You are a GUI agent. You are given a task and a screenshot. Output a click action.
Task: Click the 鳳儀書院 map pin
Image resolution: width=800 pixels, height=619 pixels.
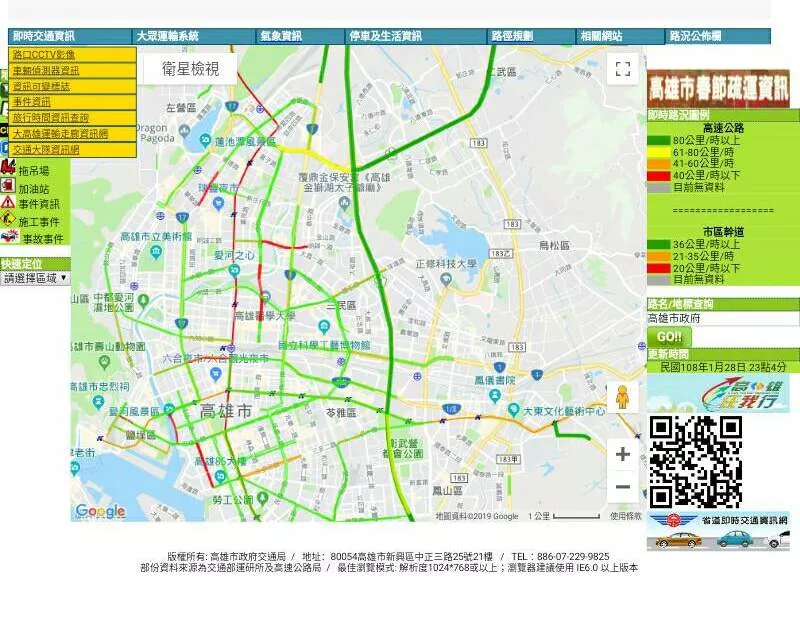tap(494, 395)
